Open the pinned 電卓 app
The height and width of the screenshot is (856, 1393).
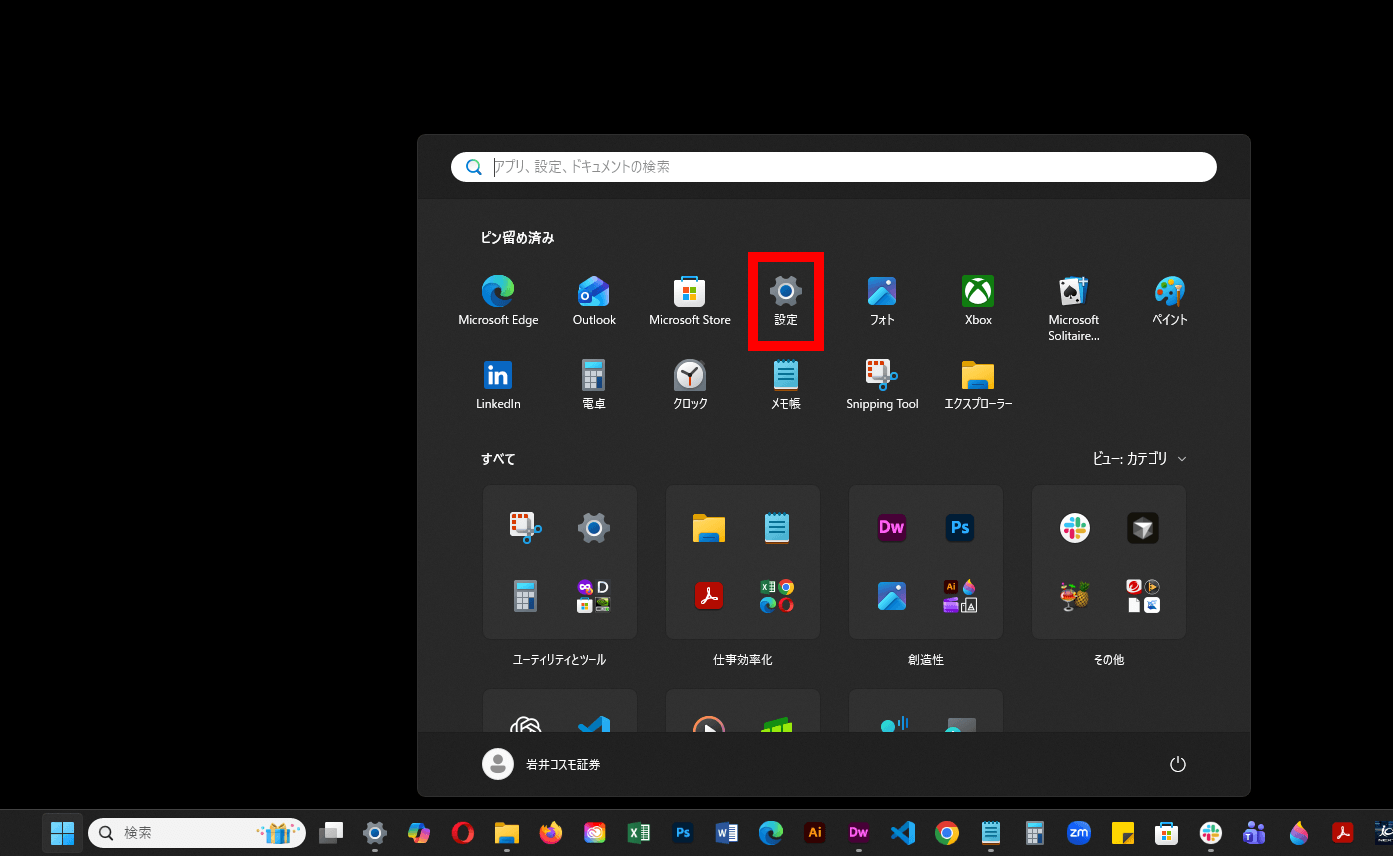tap(594, 385)
